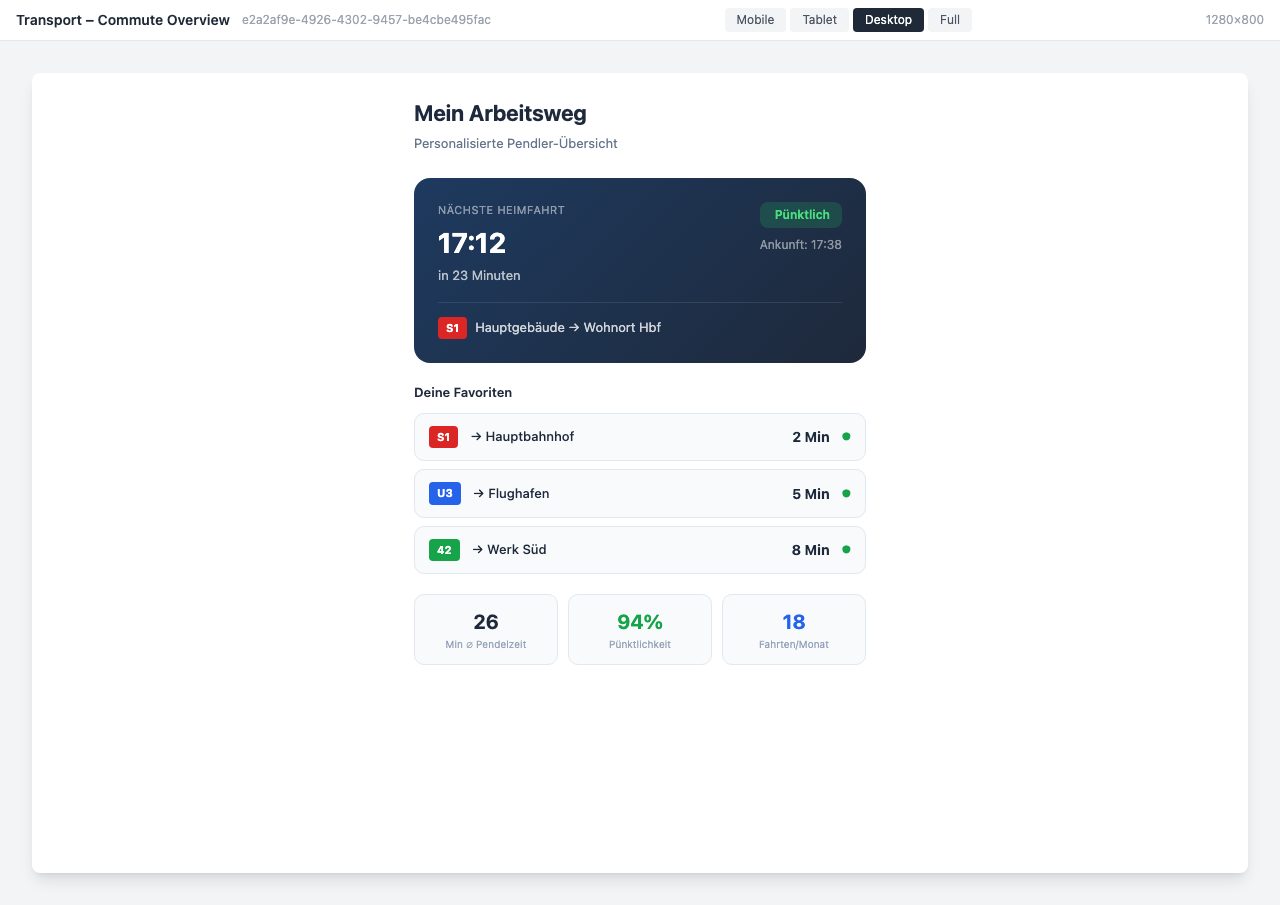Open the Full viewport view
Image resolution: width=1280 pixels, height=905 pixels.
949,19
